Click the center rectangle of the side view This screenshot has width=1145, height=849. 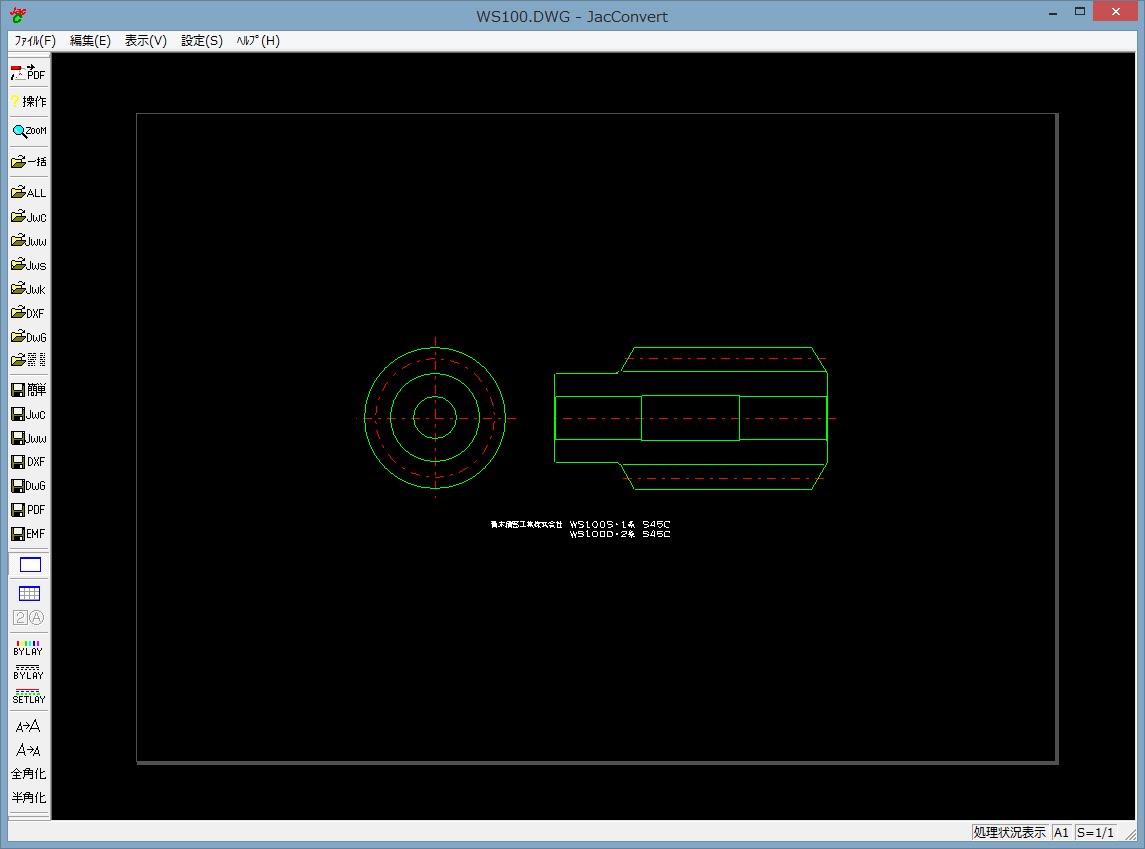pos(690,418)
